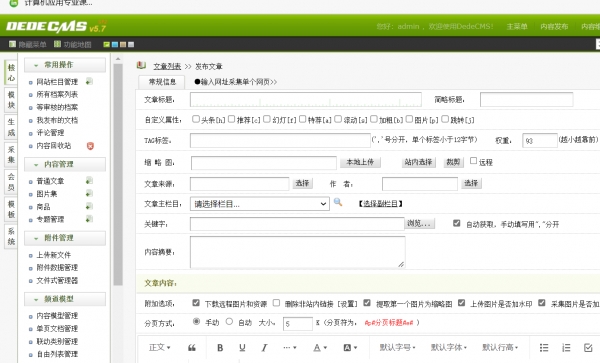Open the 默认字号 font size dropdown

coord(397,347)
